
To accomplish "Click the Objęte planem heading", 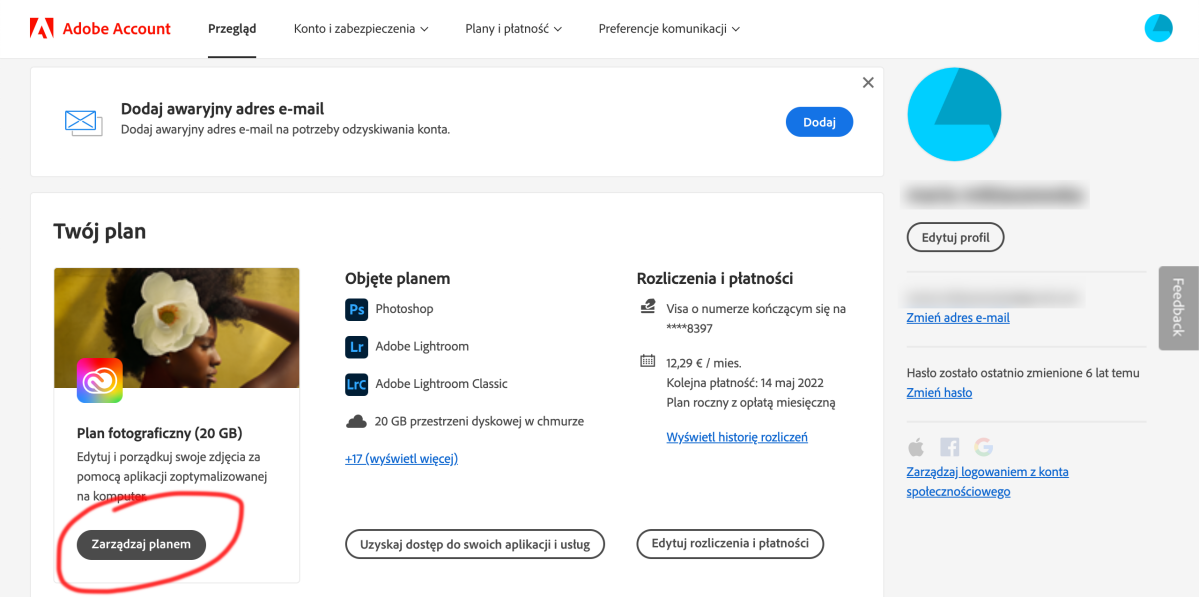I will [398, 279].
